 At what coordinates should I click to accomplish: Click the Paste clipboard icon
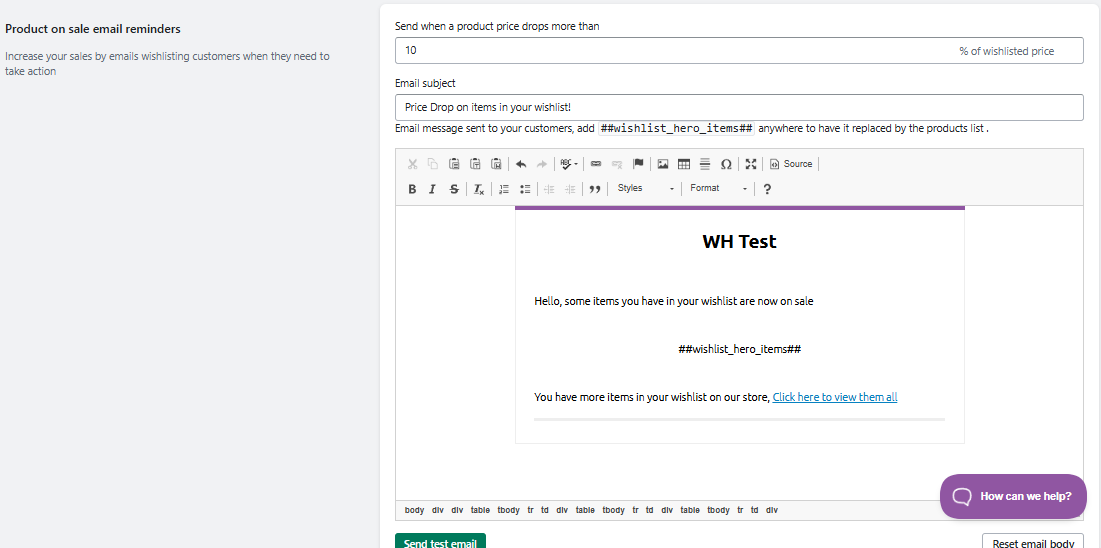coord(454,164)
